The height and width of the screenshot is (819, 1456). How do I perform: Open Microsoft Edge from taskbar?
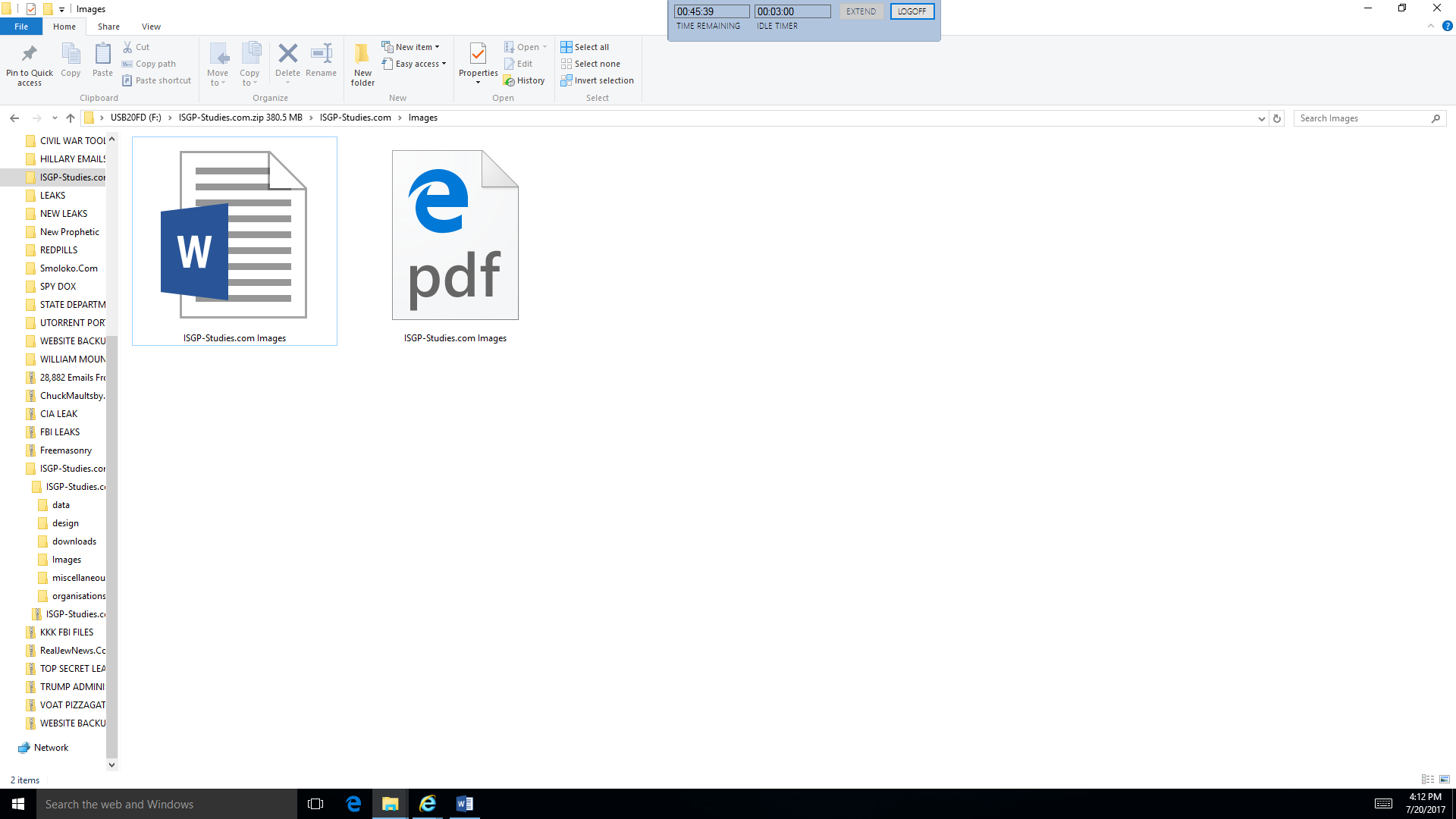tap(353, 804)
